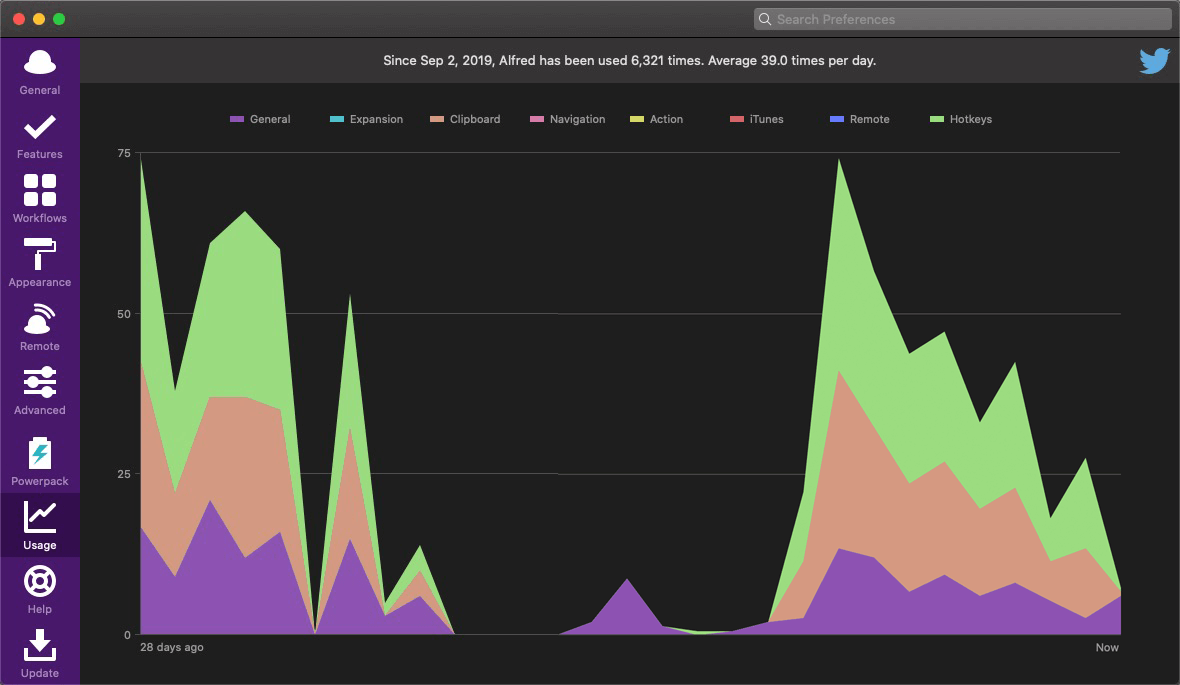Click the Expansion legend label
1180x685 pixels.
point(376,119)
